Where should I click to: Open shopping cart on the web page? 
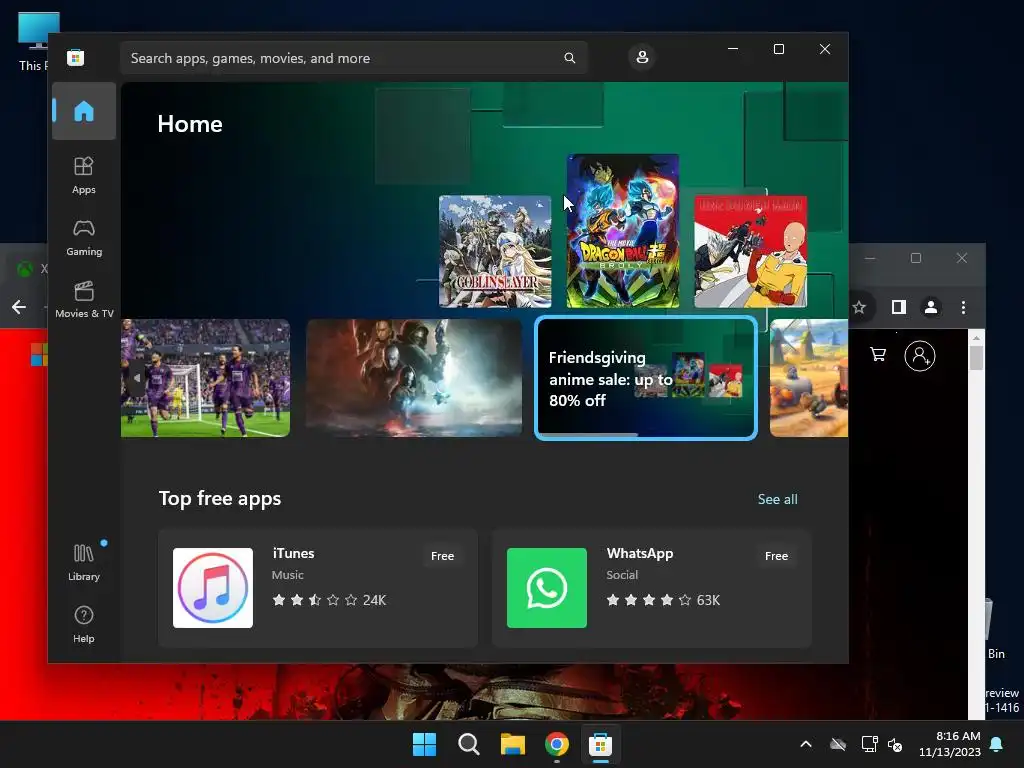click(x=878, y=355)
